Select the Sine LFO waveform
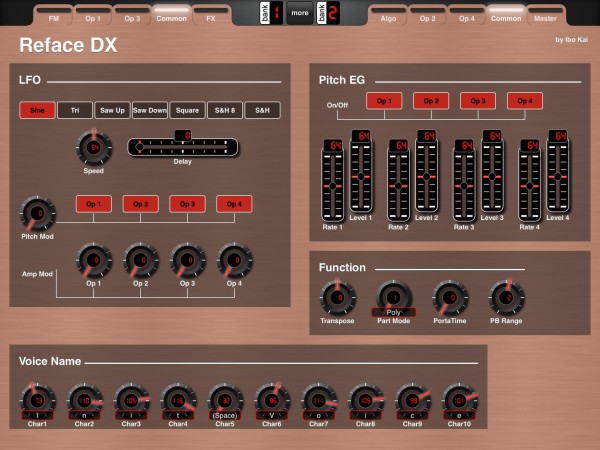Screen dimensions: 600x450 [x=37, y=110]
